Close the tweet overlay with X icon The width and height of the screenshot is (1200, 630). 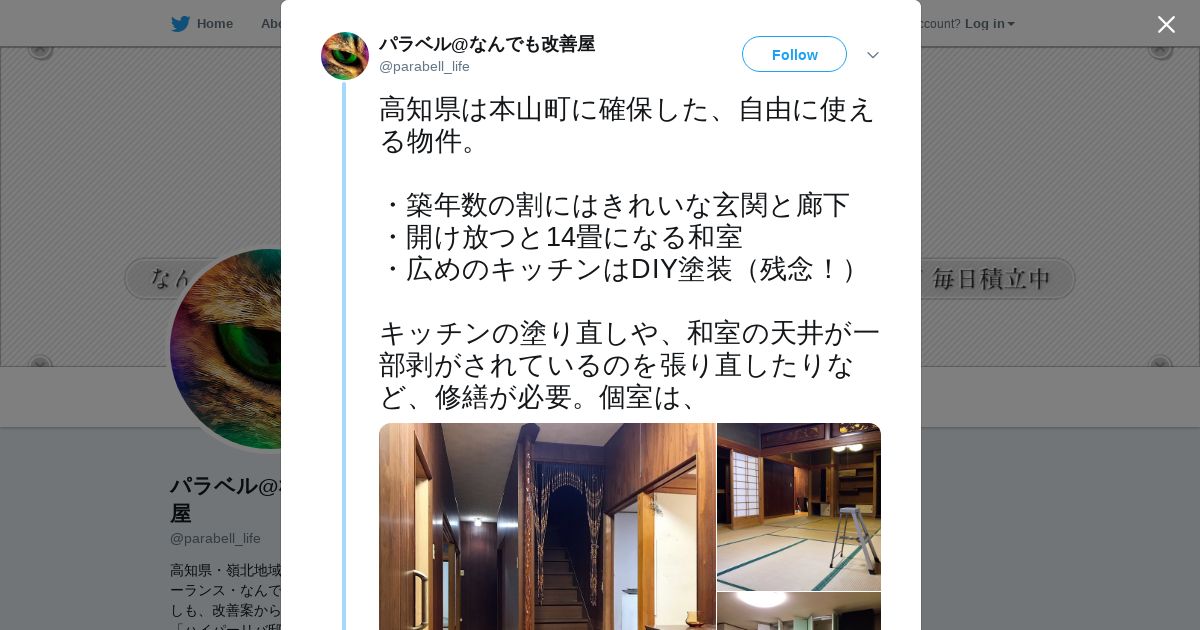pos(1166,24)
